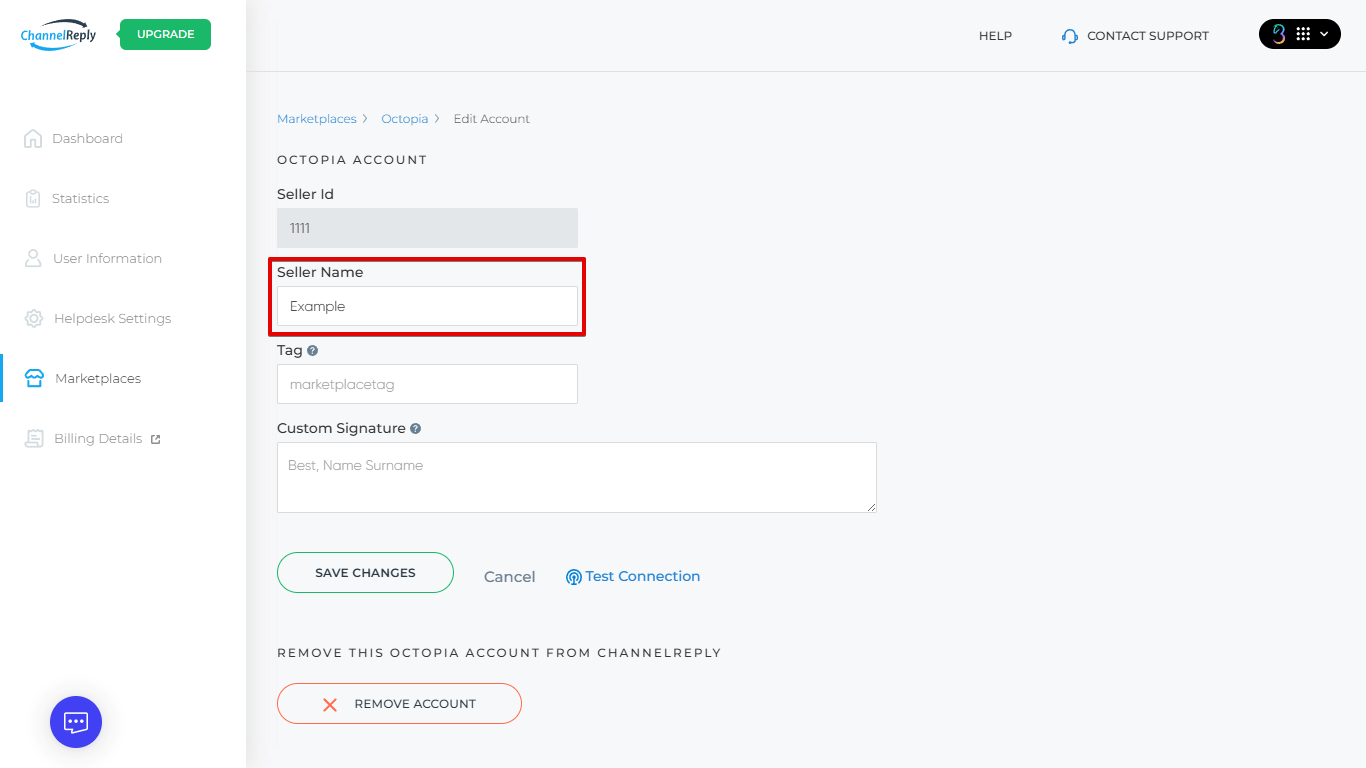
Task: Focus the Tag input field
Action: pyautogui.click(x=427, y=384)
